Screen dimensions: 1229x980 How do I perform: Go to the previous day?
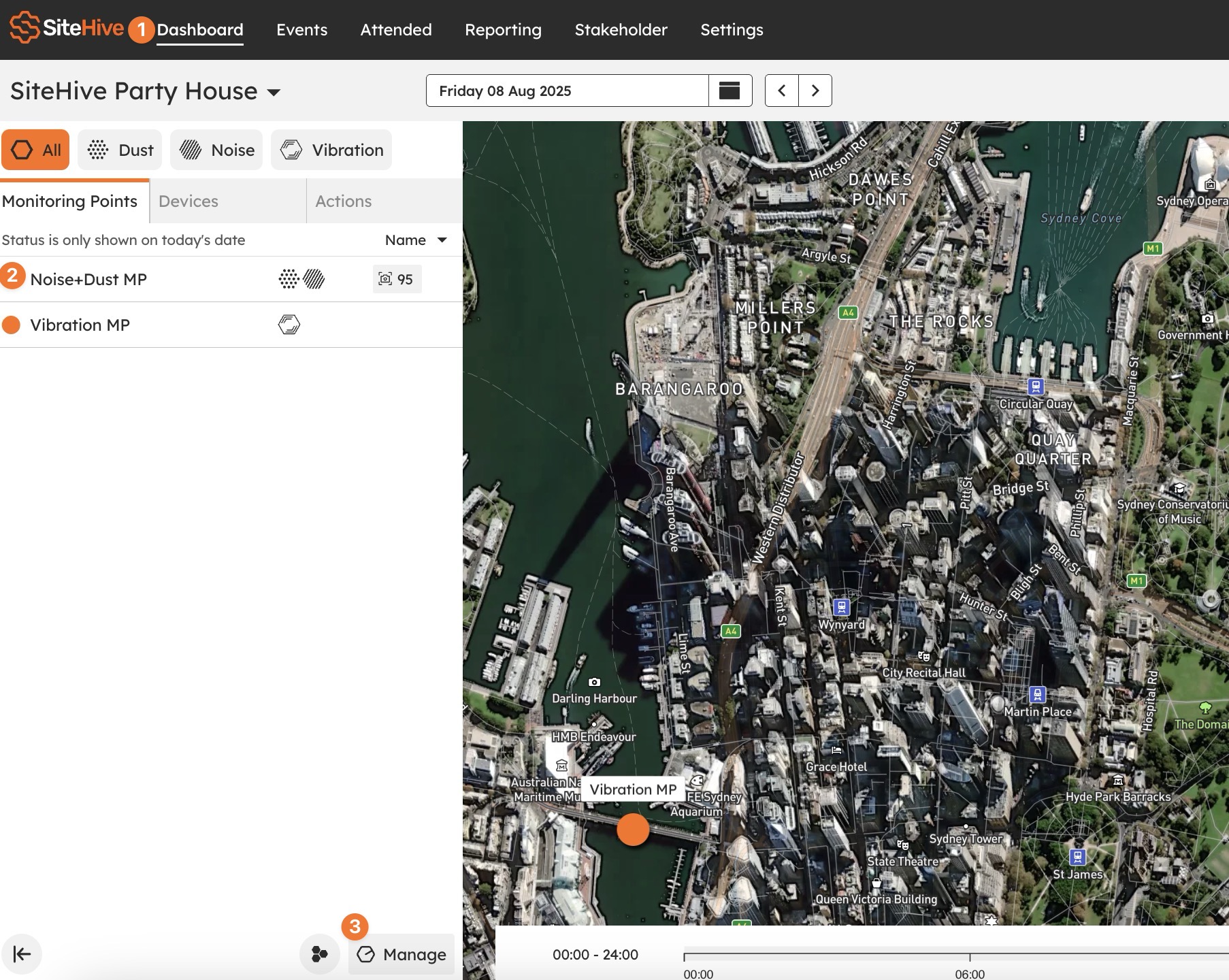tap(782, 91)
